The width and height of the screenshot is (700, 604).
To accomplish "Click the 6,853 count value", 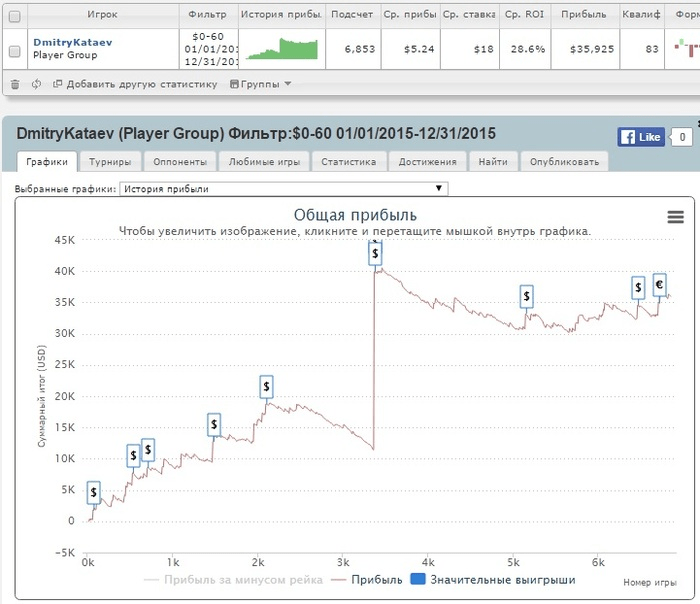I will tap(360, 49).
